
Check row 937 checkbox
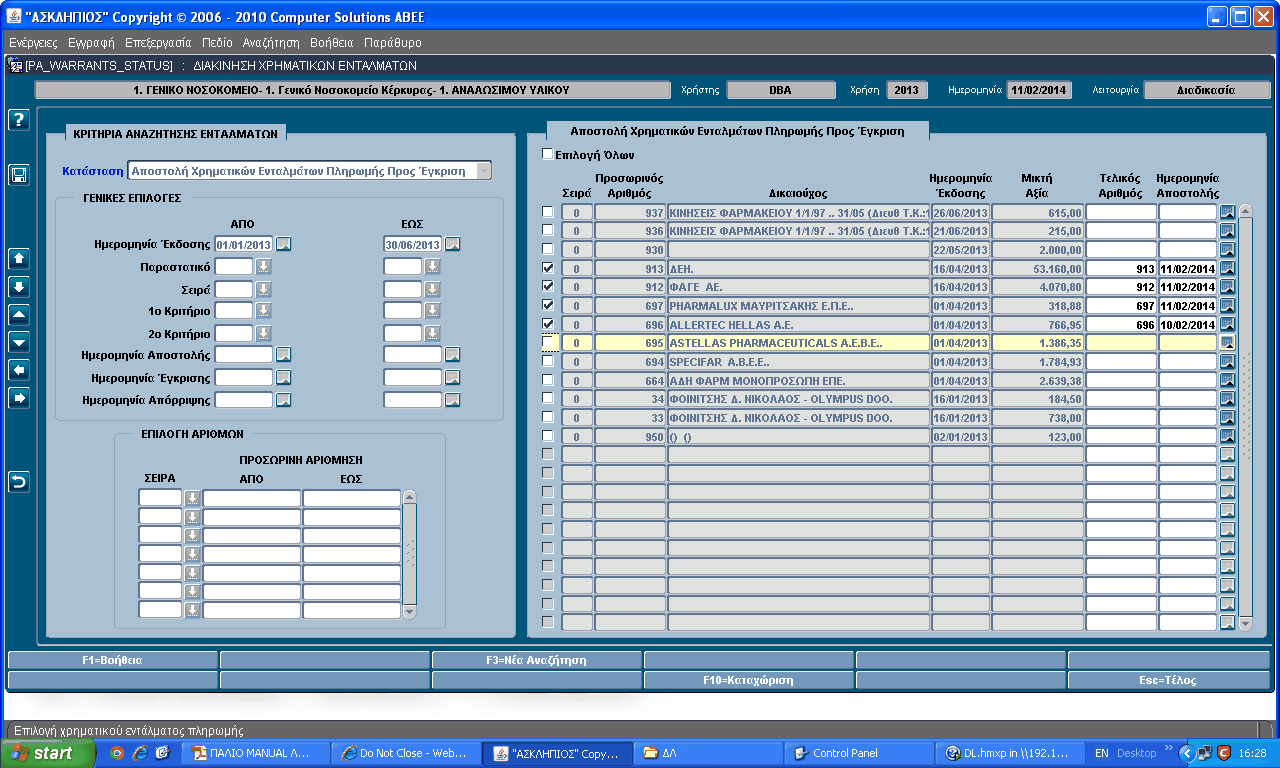547,212
